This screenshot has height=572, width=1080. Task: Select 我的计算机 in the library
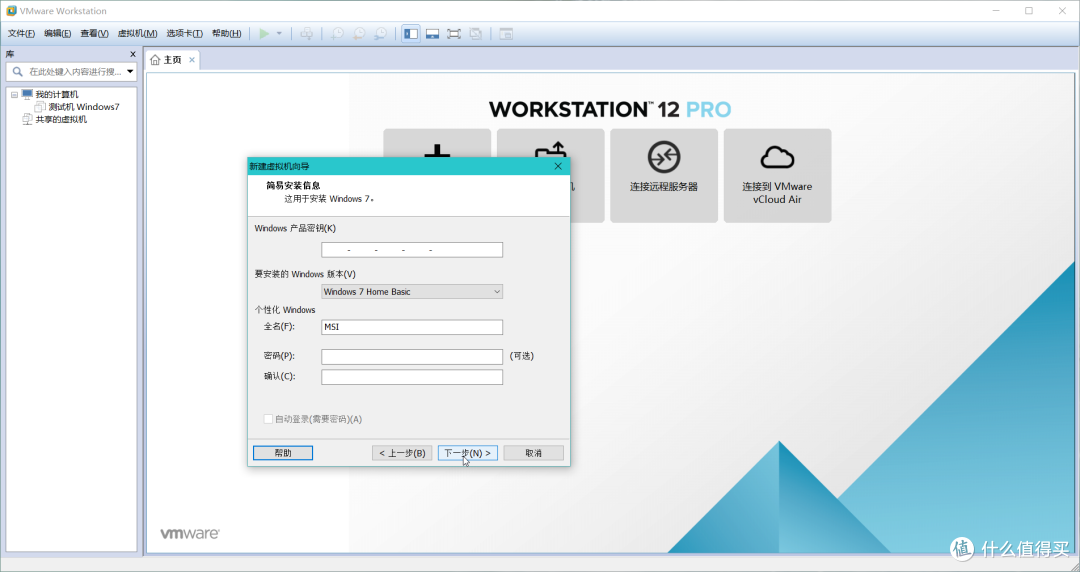[x=56, y=94]
